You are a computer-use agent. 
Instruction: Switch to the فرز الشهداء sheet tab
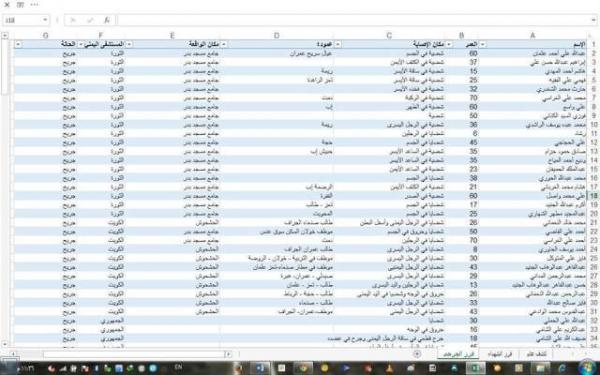499,354
